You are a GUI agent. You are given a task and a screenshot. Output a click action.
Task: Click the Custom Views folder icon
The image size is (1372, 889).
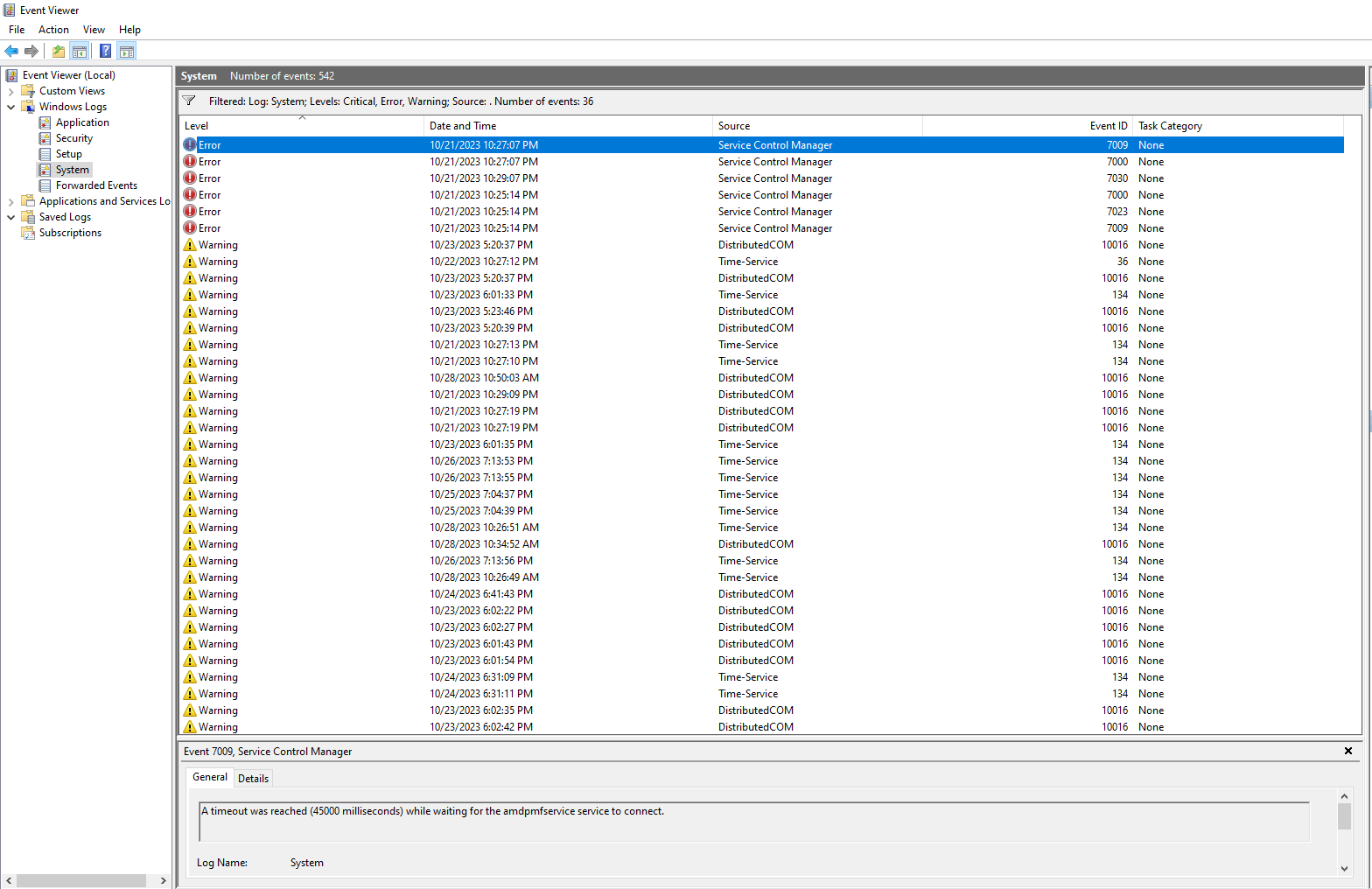(28, 91)
